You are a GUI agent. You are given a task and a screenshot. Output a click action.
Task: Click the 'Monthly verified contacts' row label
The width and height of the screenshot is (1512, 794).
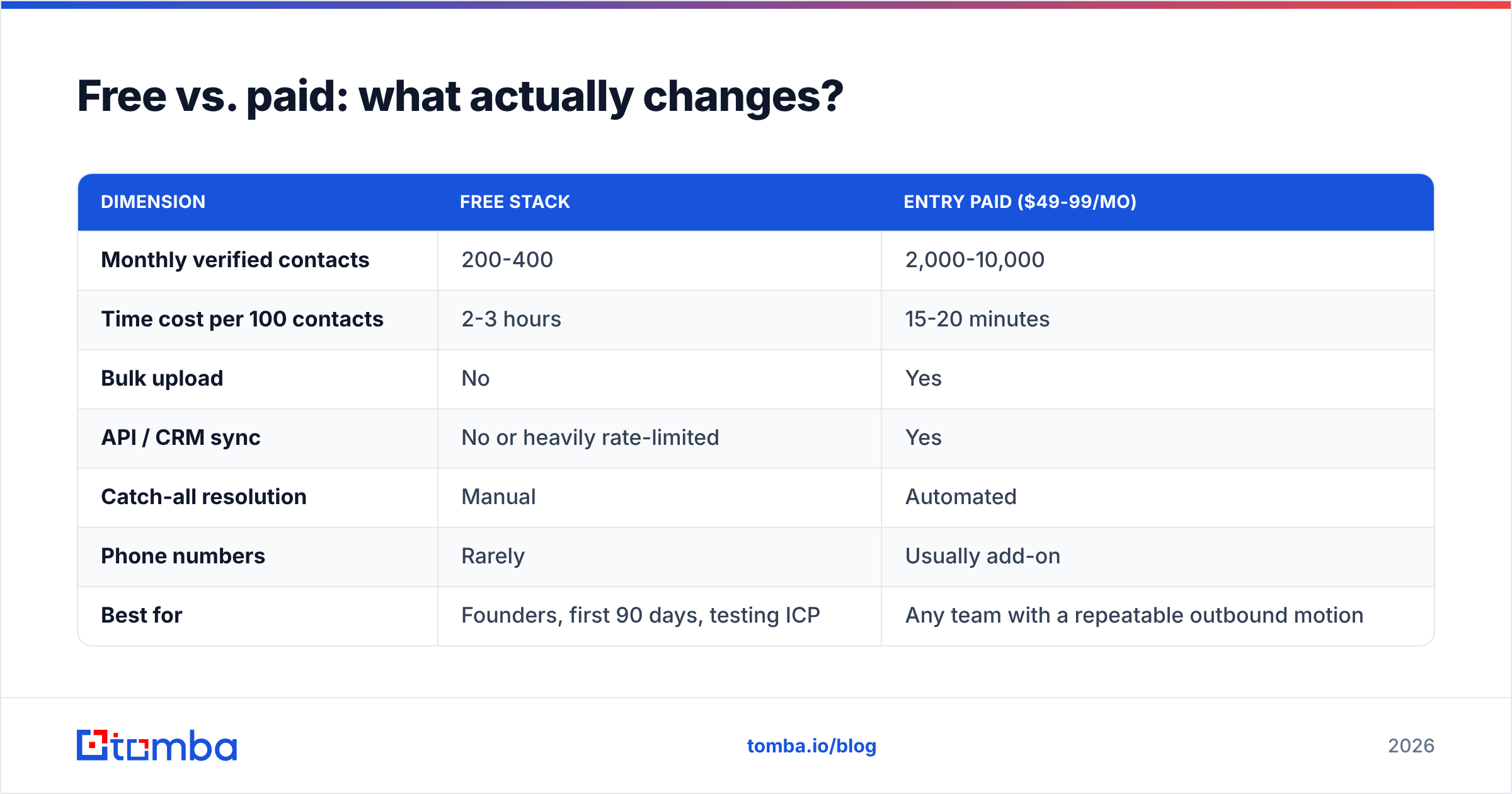[x=235, y=260]
